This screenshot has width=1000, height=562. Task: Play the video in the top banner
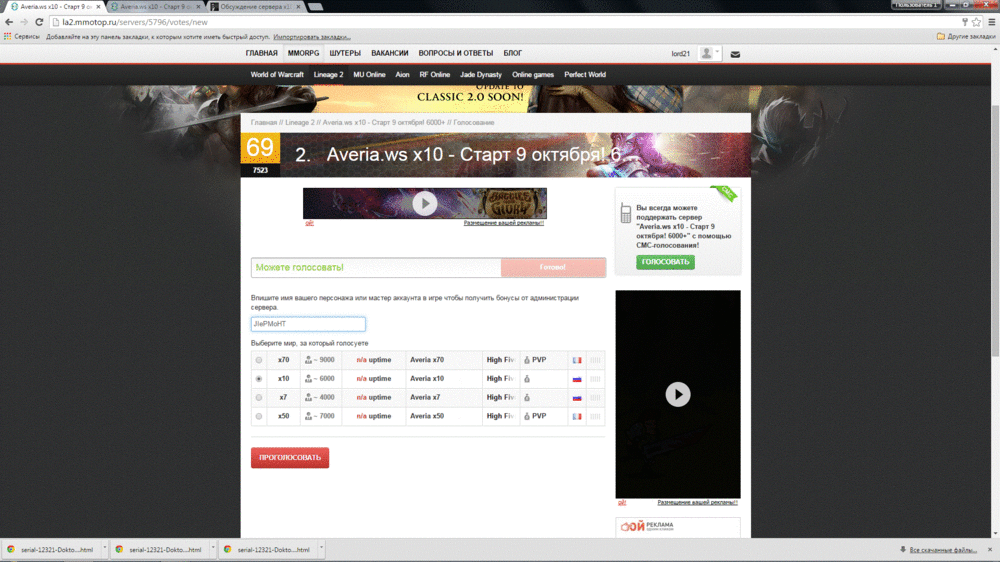pos(425,203)
